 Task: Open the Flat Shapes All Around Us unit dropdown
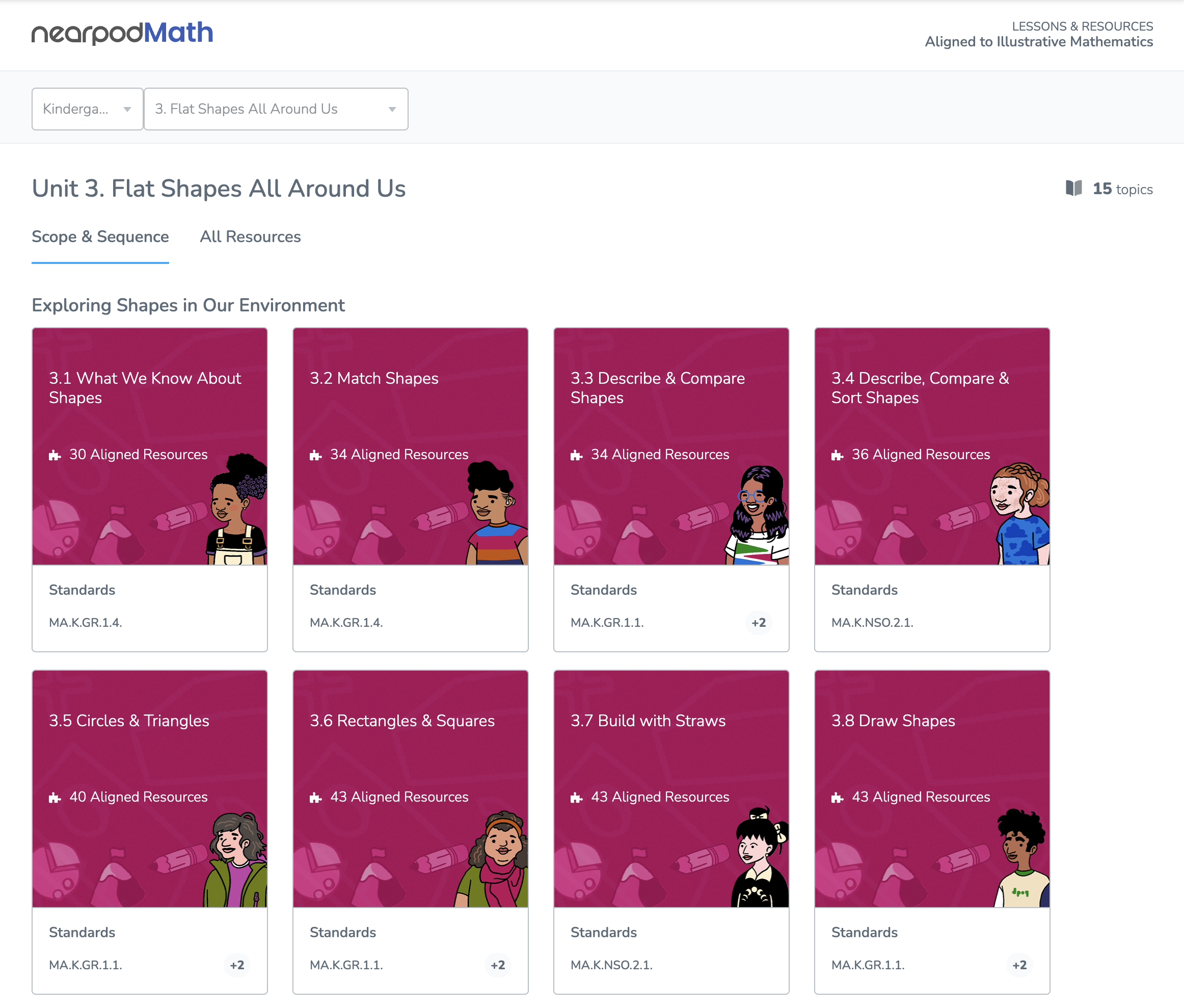276,109
